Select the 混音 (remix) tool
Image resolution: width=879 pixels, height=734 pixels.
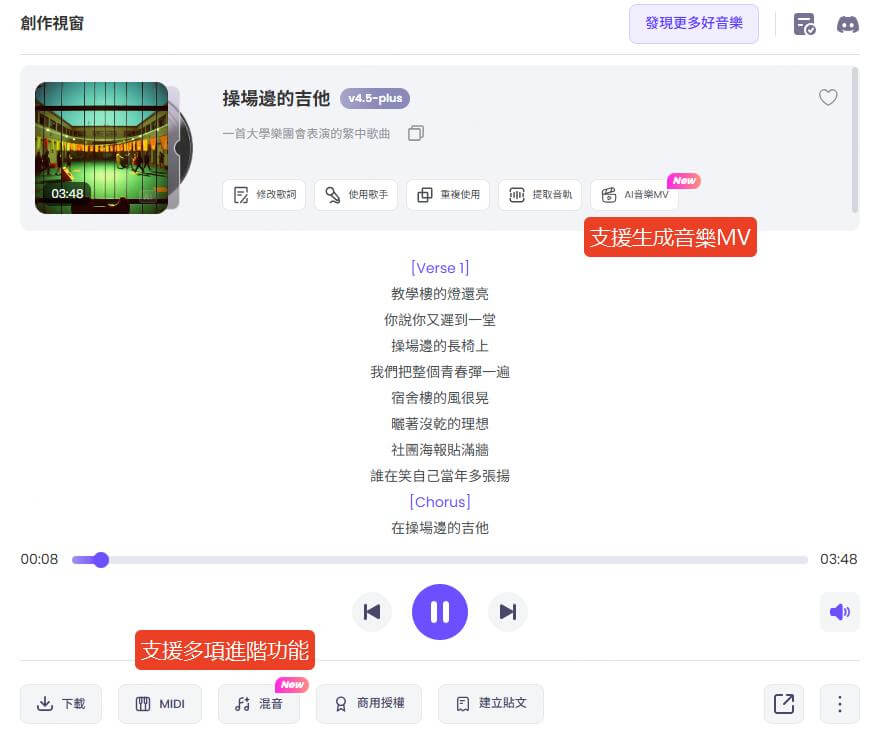pyautogui.click(x=258, y=704)
